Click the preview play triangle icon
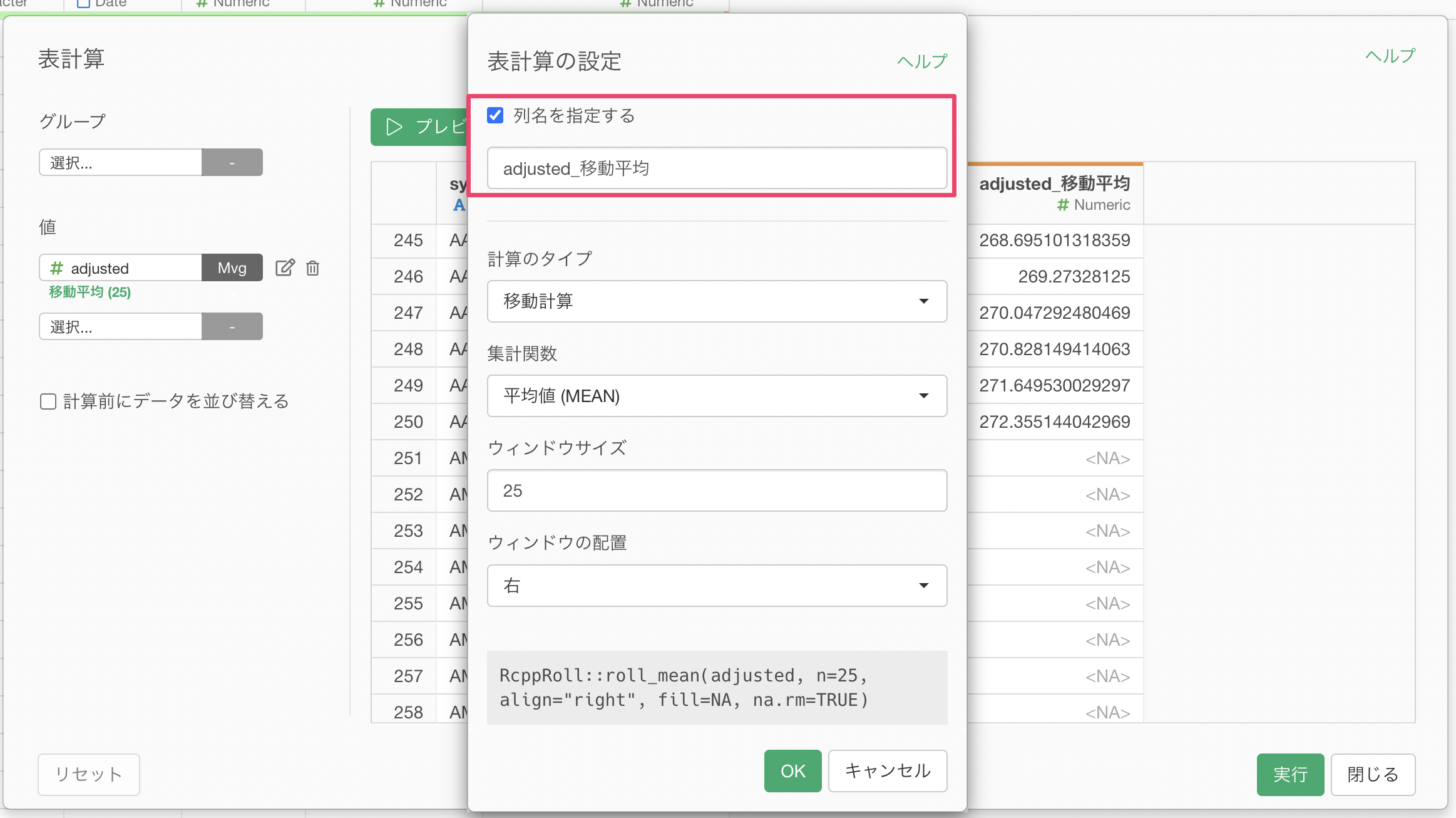 pos(394,127)
